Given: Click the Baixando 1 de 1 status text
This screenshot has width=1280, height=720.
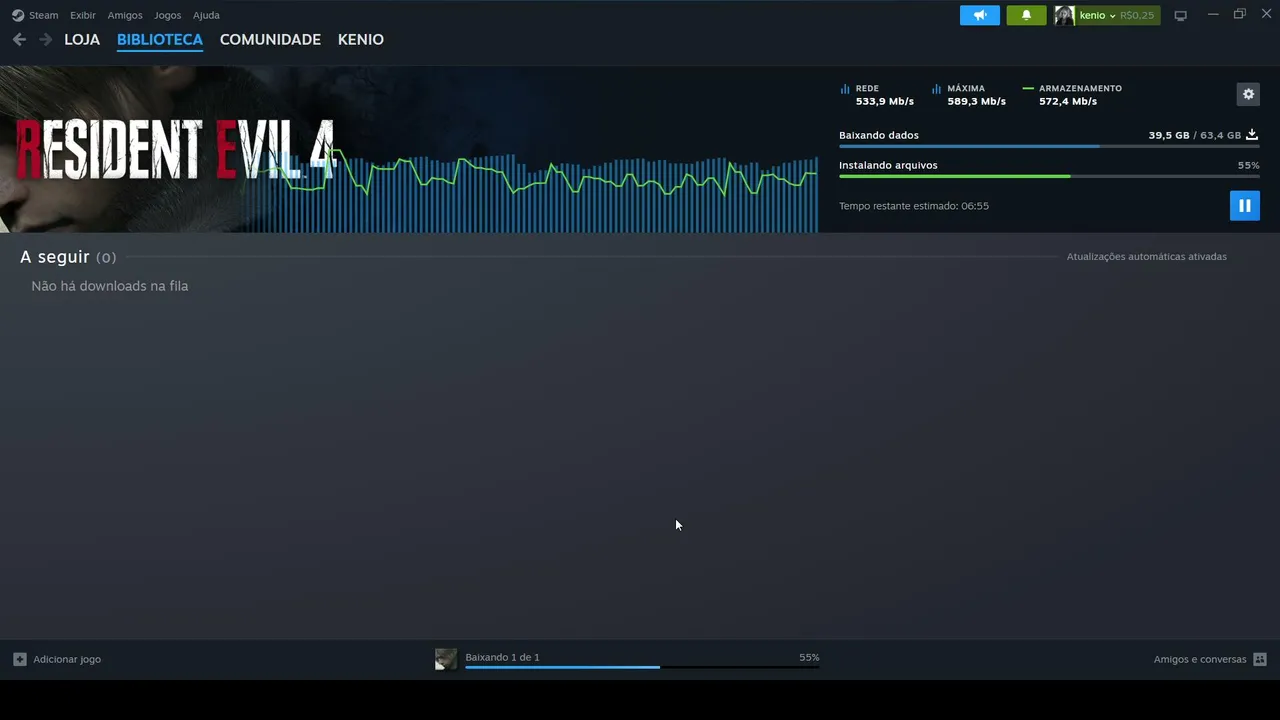Looking at the screenshot, I should pos(502,657).
